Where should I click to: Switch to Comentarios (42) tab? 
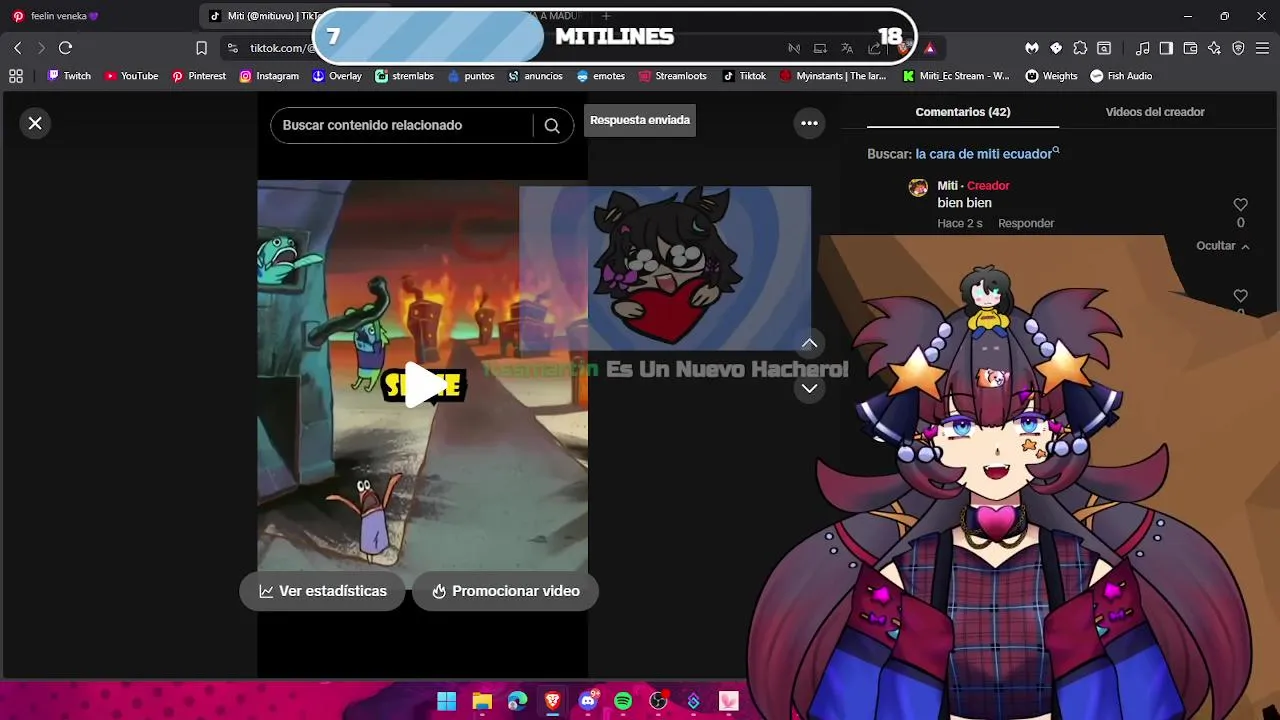pos(963,112)
